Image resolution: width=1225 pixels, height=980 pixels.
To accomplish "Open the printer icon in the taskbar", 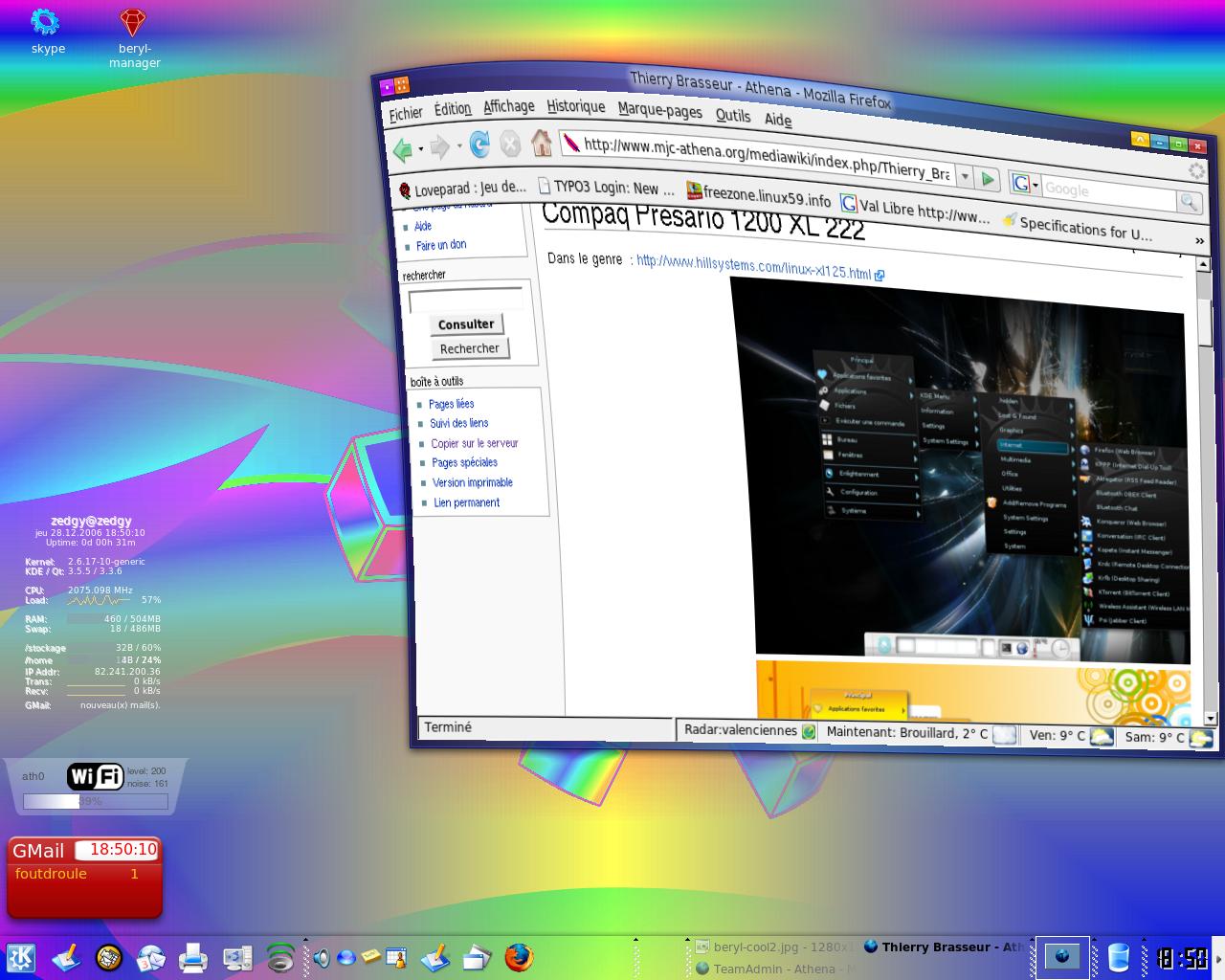I will click(192, 957).
